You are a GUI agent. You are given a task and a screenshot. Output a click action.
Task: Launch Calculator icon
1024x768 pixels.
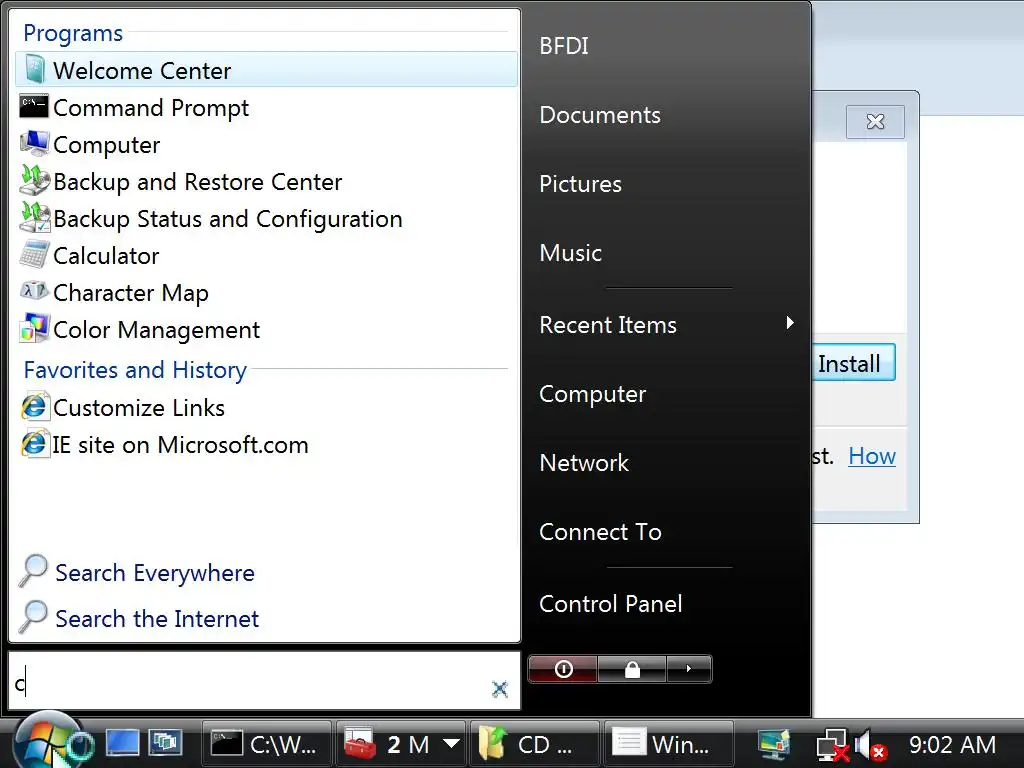(x=34, y=255)
